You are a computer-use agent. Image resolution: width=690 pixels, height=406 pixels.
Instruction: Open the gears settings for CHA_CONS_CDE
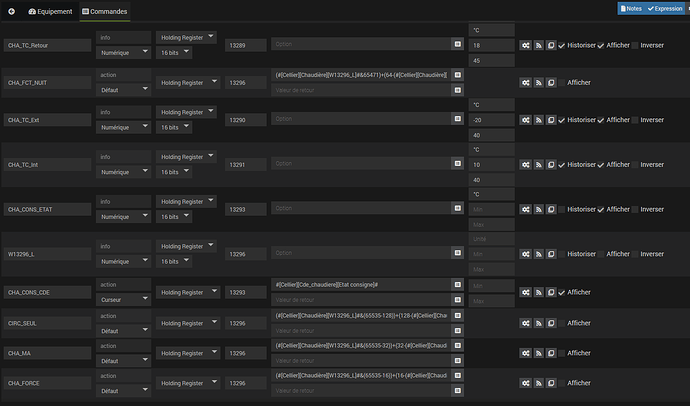click(x=525, y=292)
